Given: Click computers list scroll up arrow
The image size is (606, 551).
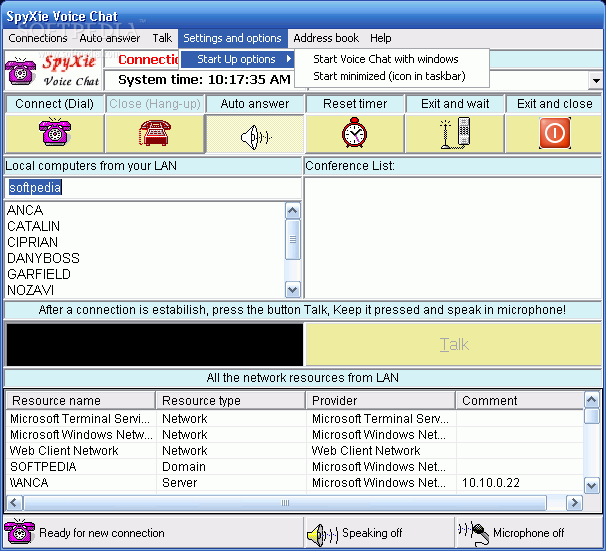Looking at the screenshot, I should (x=293, y=211).
